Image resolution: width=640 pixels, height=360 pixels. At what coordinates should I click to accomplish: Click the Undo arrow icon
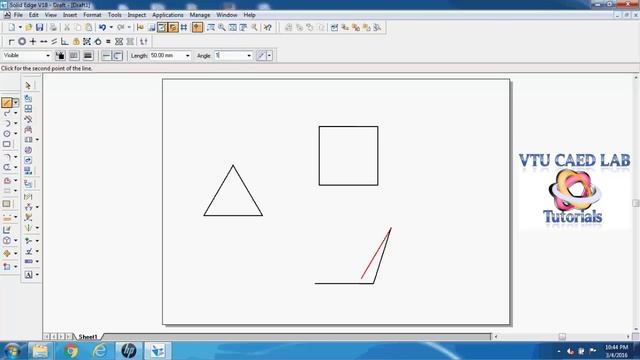point(102,27)
